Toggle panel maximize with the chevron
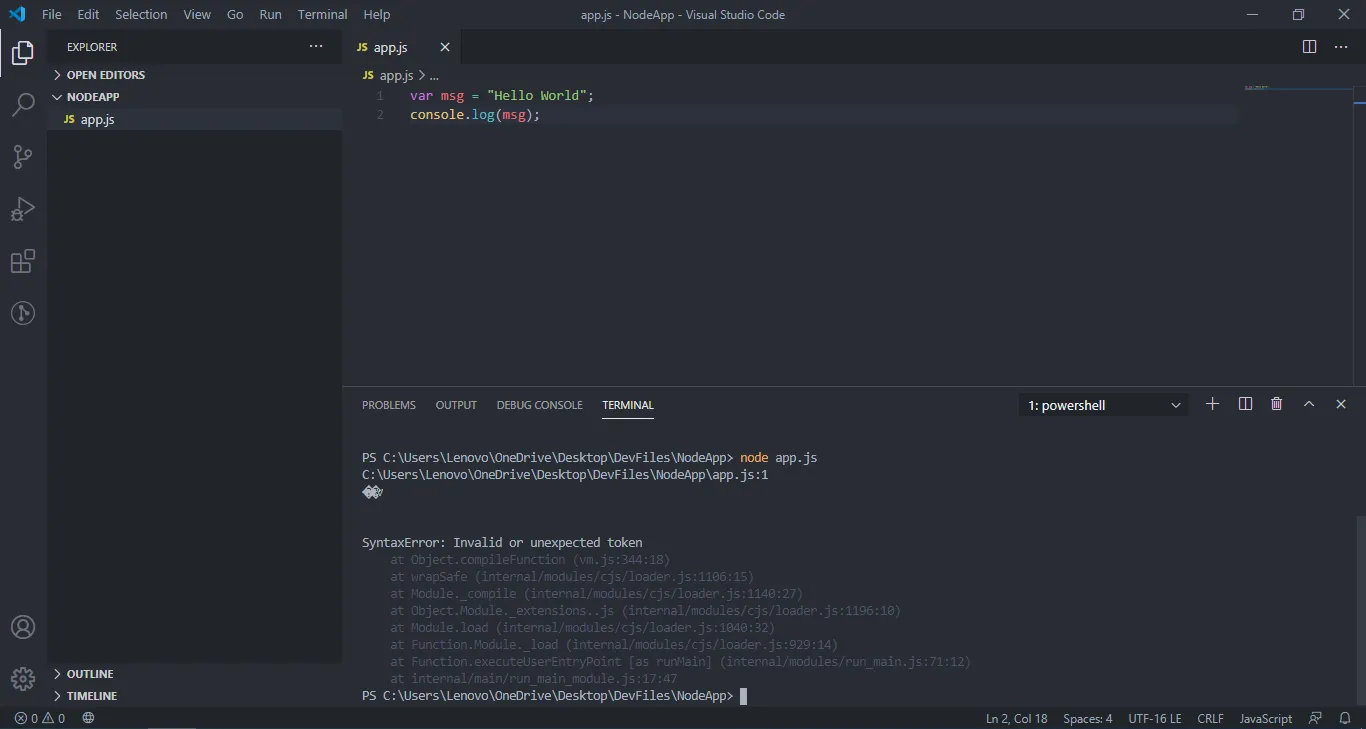1366x729 pixels. point(1309,404)
